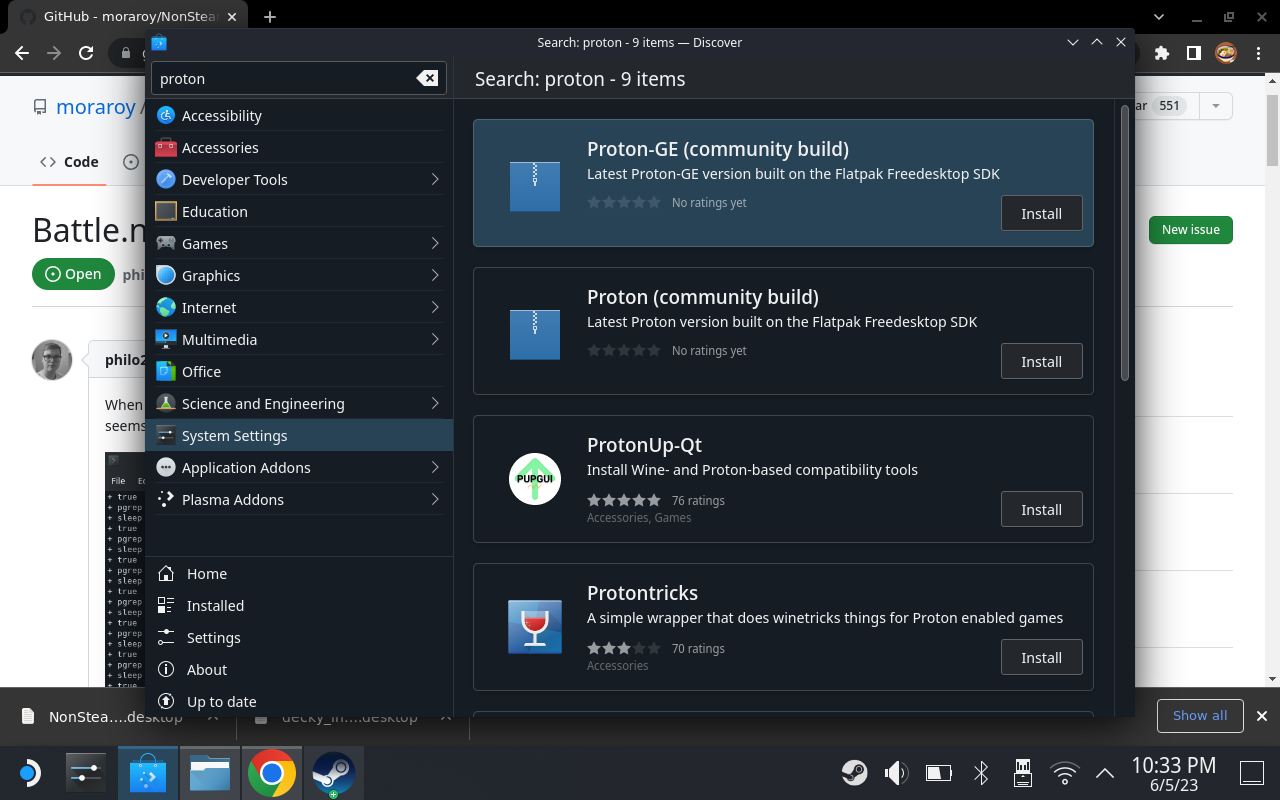1280x800 pixels.
Task: Click the volume icon in the tray
Action: pyautogui.click(x=896, y=772)
